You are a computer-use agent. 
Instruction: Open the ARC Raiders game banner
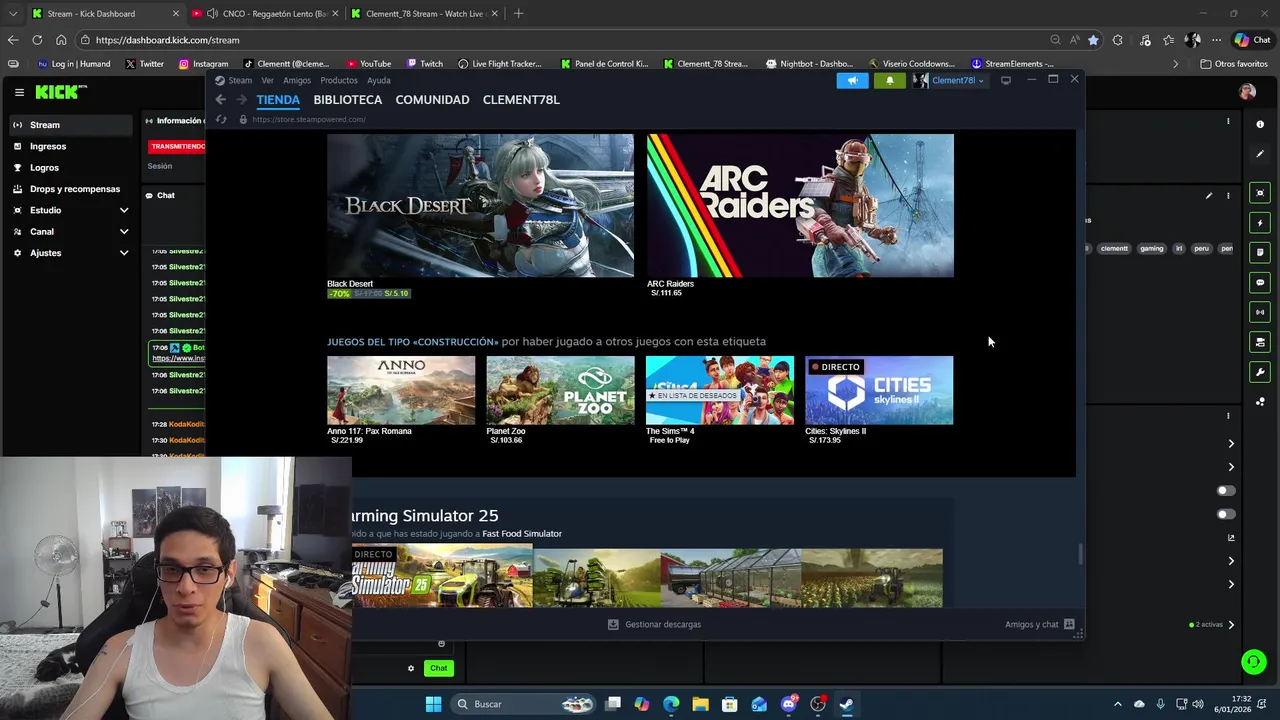pyautogui.click(x=800, y=205)
